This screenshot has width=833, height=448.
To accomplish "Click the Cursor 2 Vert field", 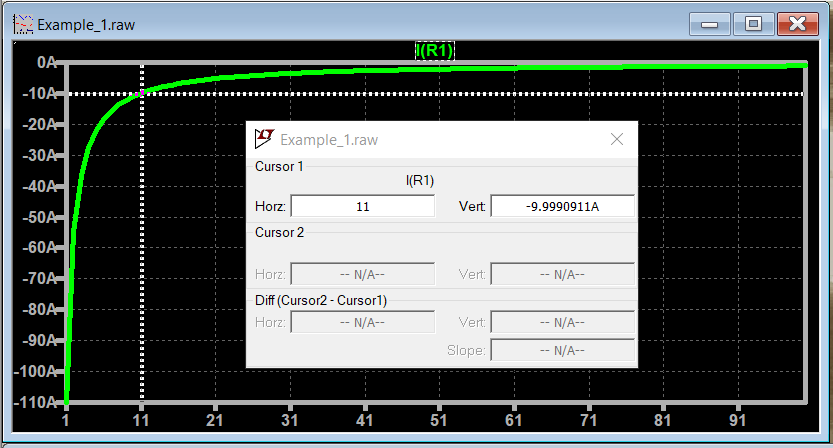I will 562,274.
